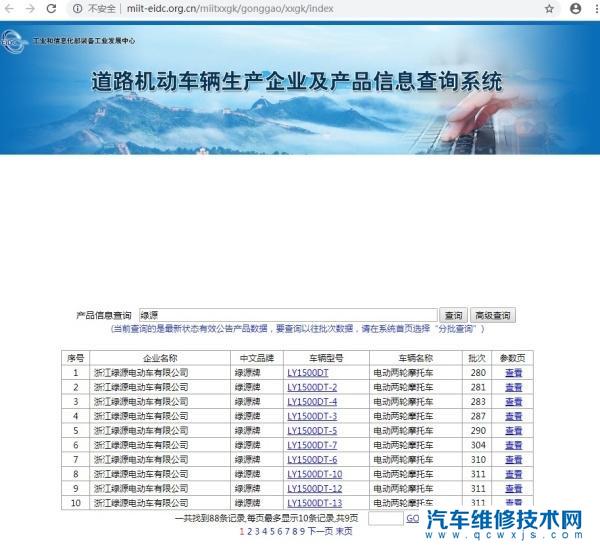This screenshot has width=600, height=551.
Task: Open vehicle model LY1500DT-6 link
Action: 312,460
